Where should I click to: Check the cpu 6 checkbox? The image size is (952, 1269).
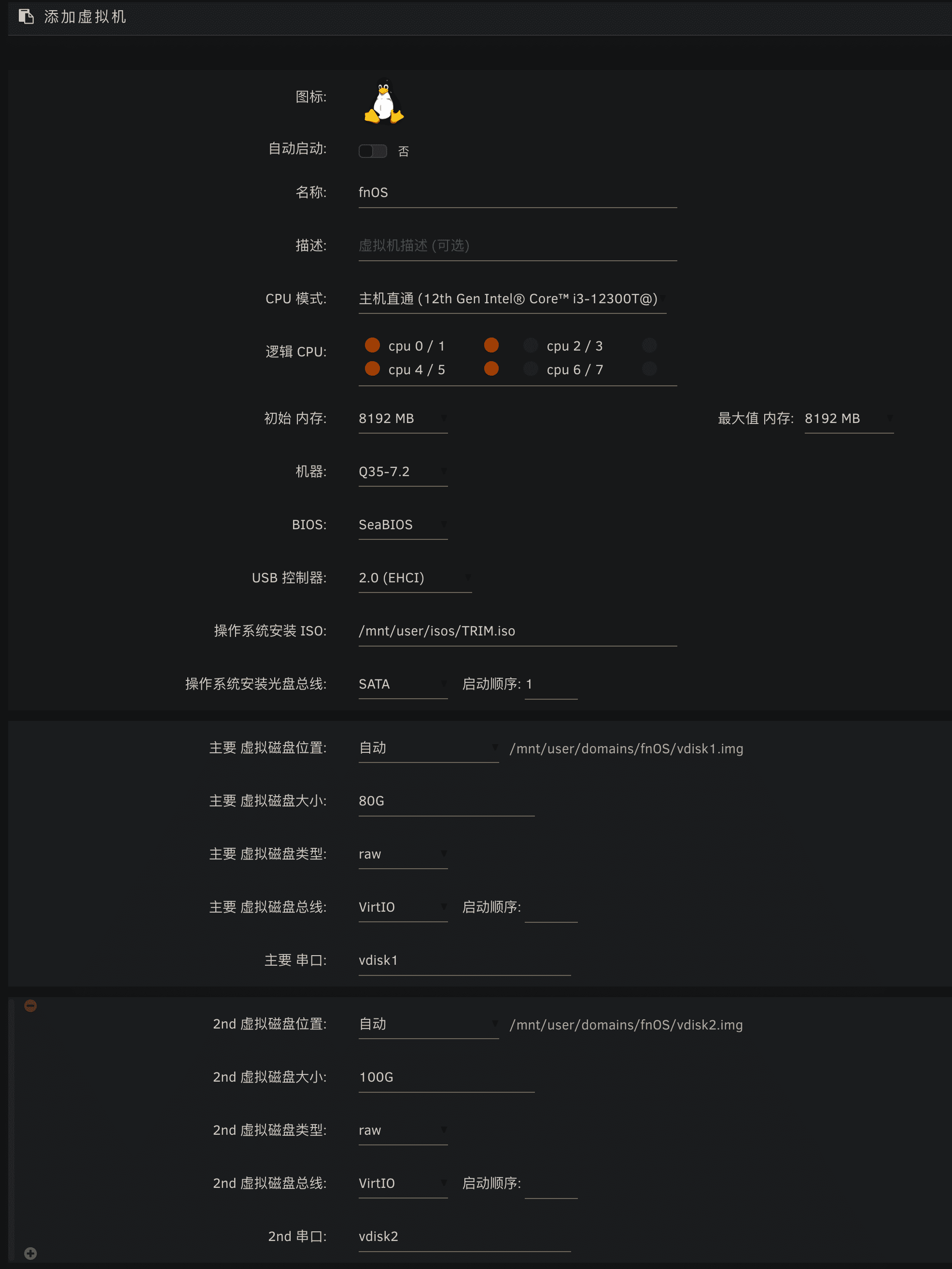point(531,368)
